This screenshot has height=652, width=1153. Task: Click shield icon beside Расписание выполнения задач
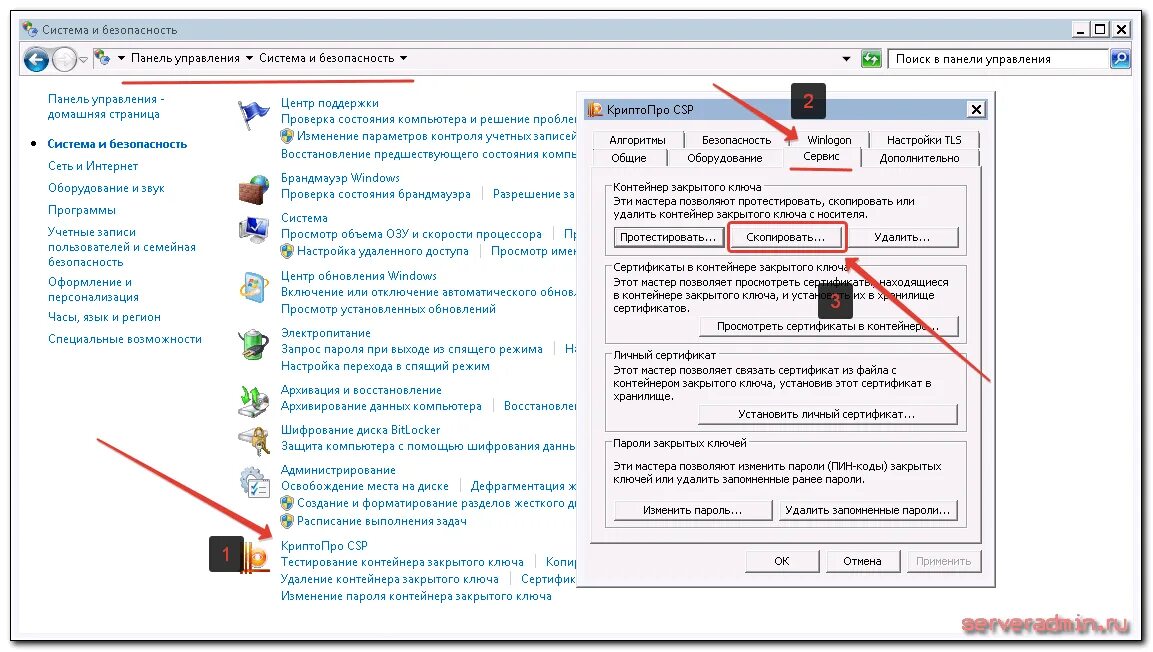(288, 521)
